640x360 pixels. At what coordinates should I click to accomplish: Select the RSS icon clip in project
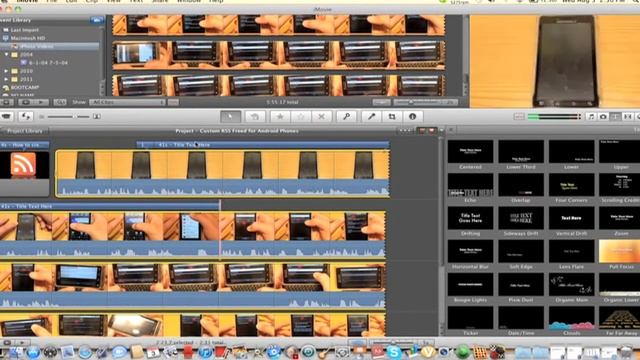point(24,165)
